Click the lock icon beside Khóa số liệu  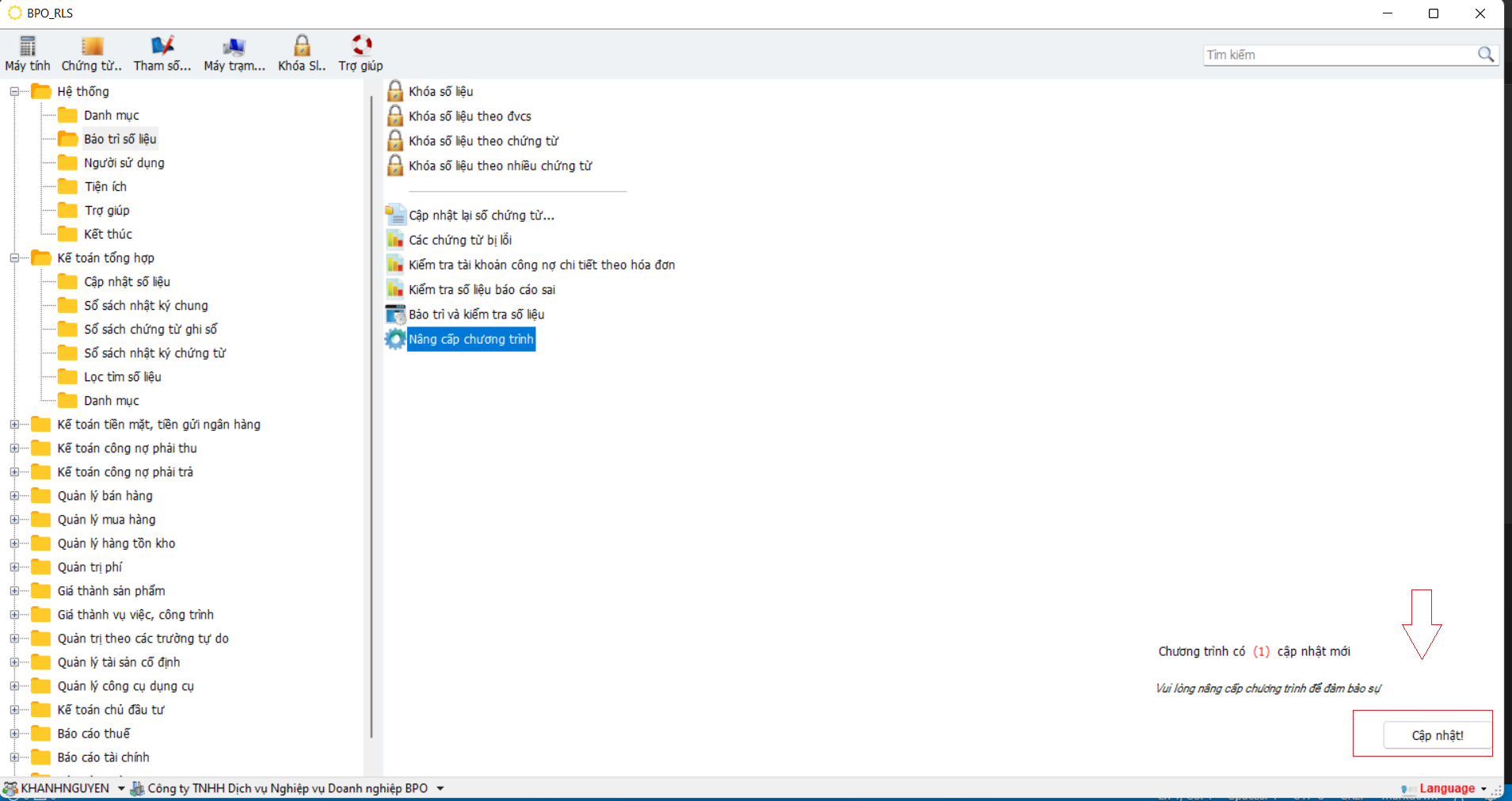tap(394, 91)
